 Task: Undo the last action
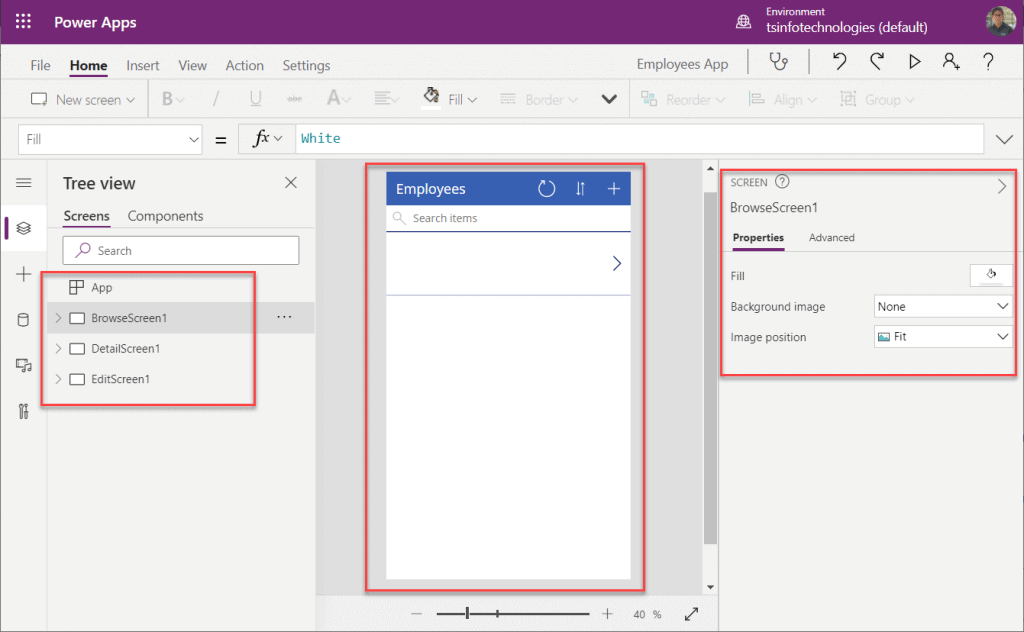pos(839,62)
